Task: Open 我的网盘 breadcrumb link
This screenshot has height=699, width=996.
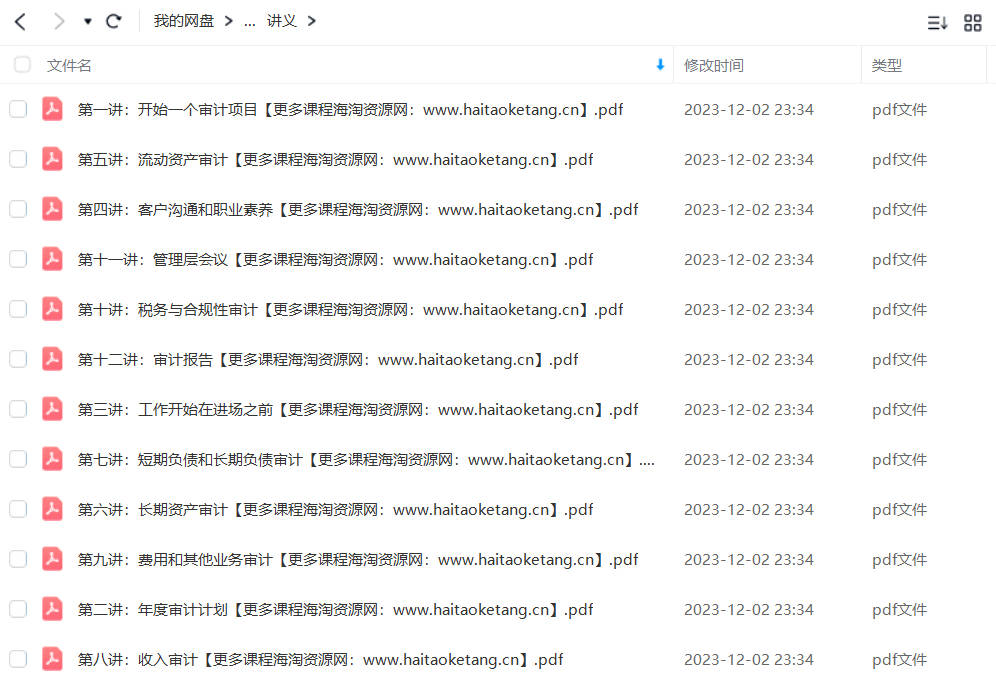Action: pos(184,21)
